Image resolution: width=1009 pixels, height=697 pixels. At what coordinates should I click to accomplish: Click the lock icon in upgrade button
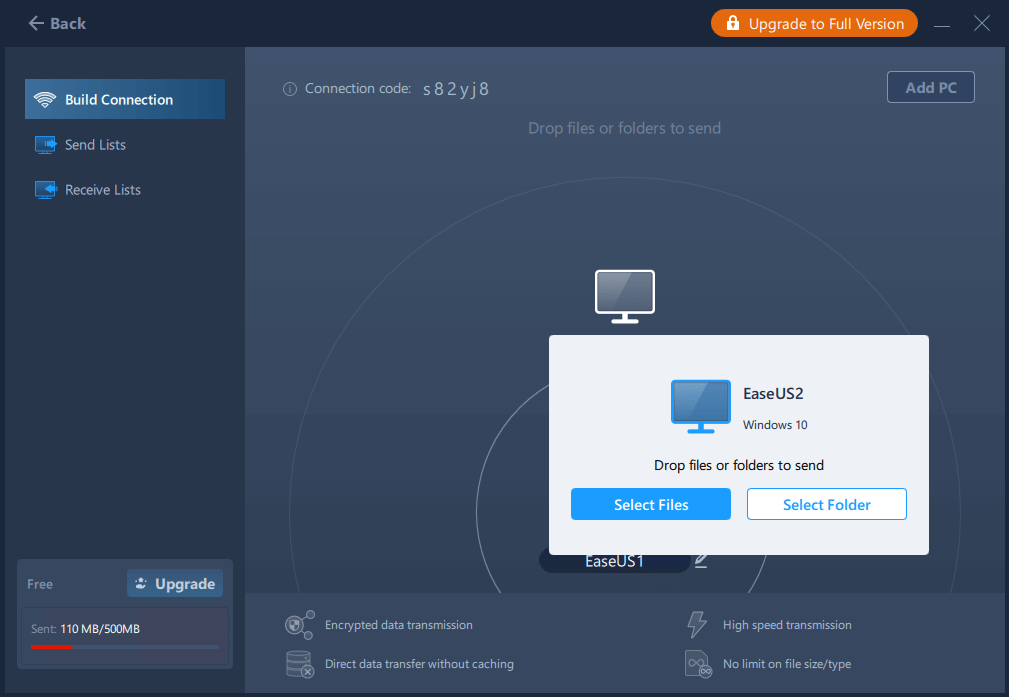tap(732, 23)
